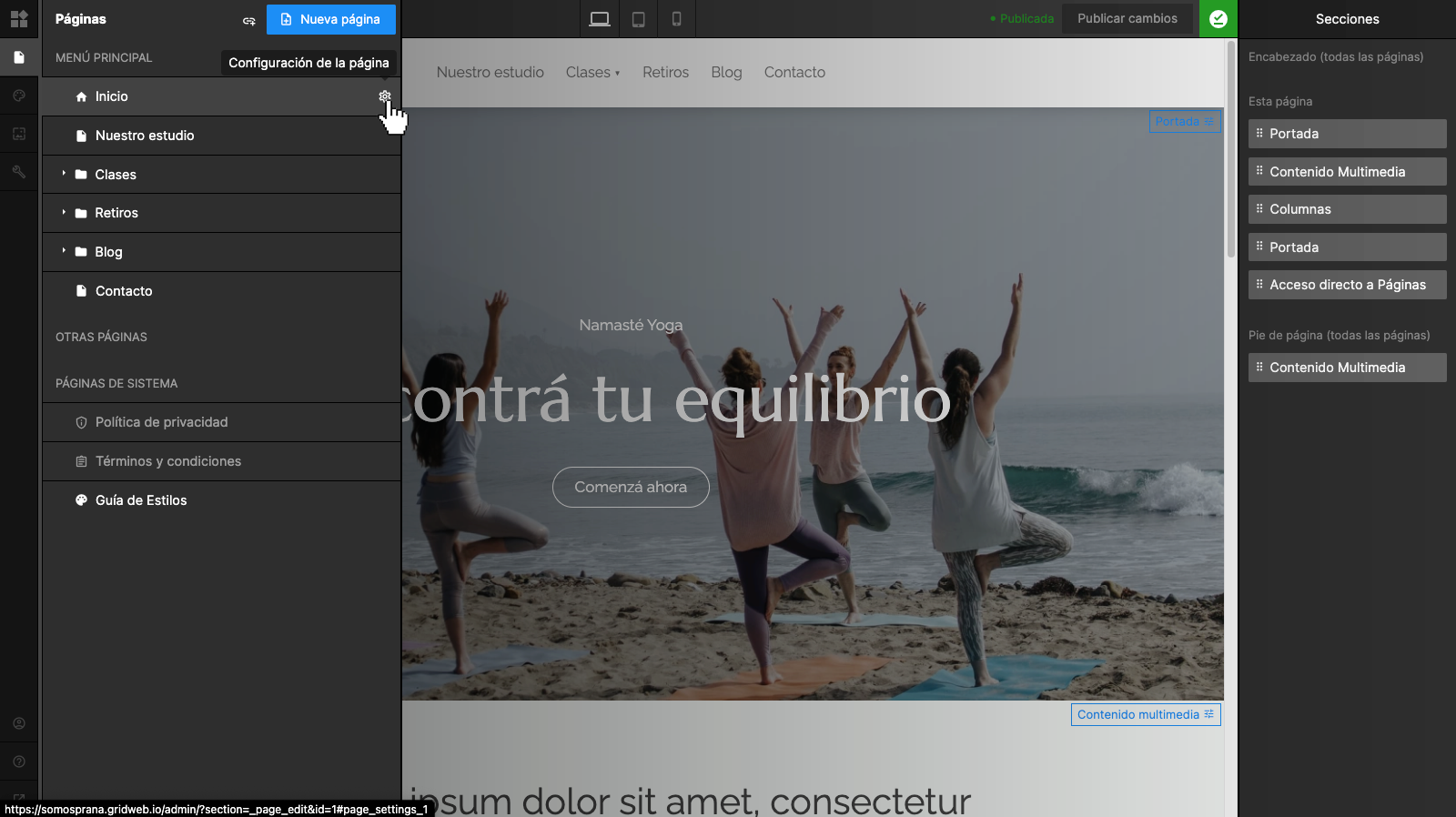
Task: Click the green checkmark status icon
Action: (1218, 19)
